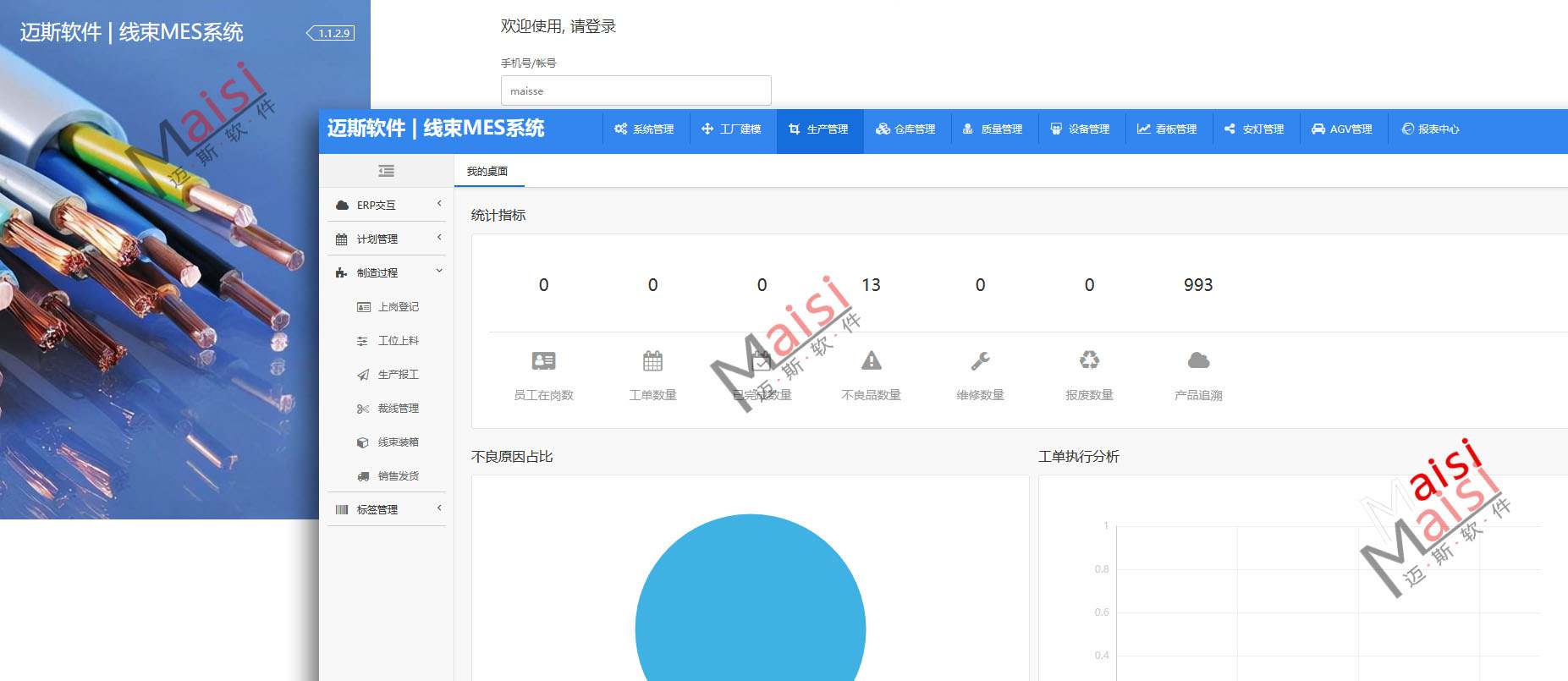This screenshot has height=681, width=1568.
Task: Click the 不良品数量 warning triangle icon
Action: (871, 361)
